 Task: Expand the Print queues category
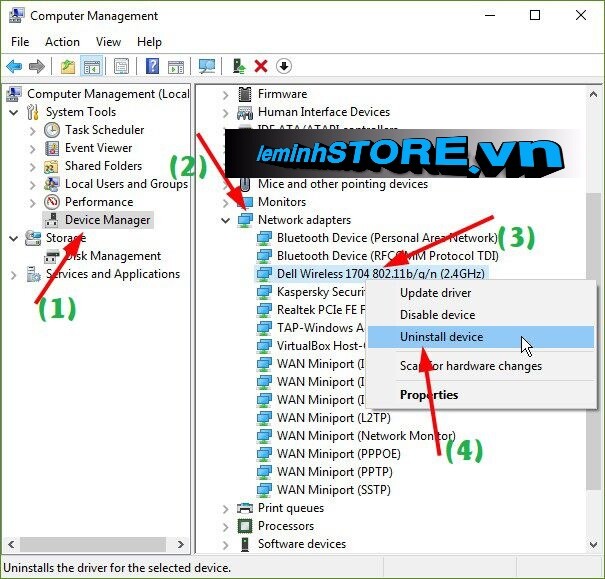pos(226,509)
